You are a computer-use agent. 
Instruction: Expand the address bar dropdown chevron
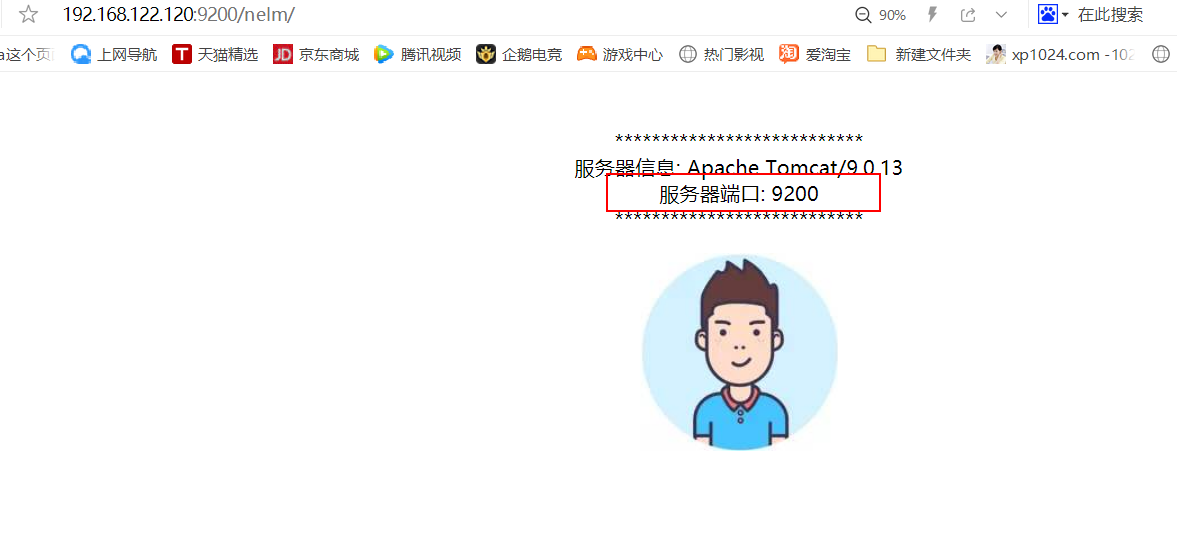pos(1001,15)
